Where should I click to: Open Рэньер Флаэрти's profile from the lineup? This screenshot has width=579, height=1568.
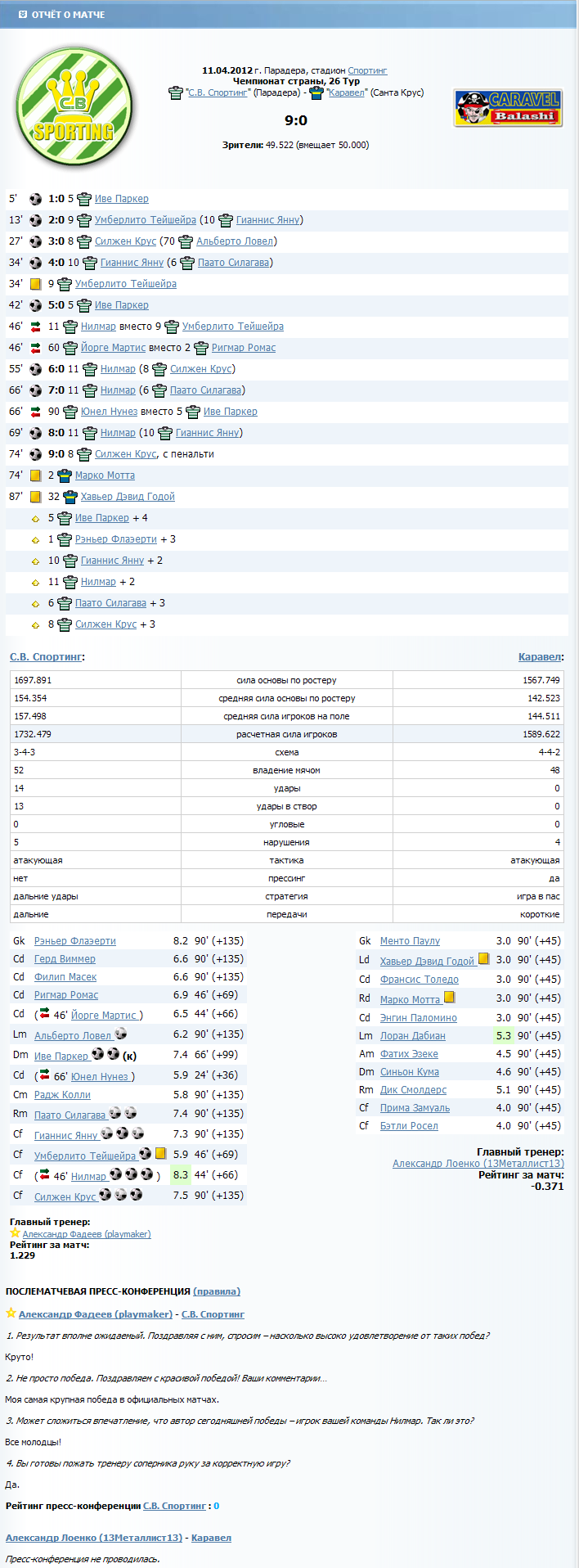74,941
